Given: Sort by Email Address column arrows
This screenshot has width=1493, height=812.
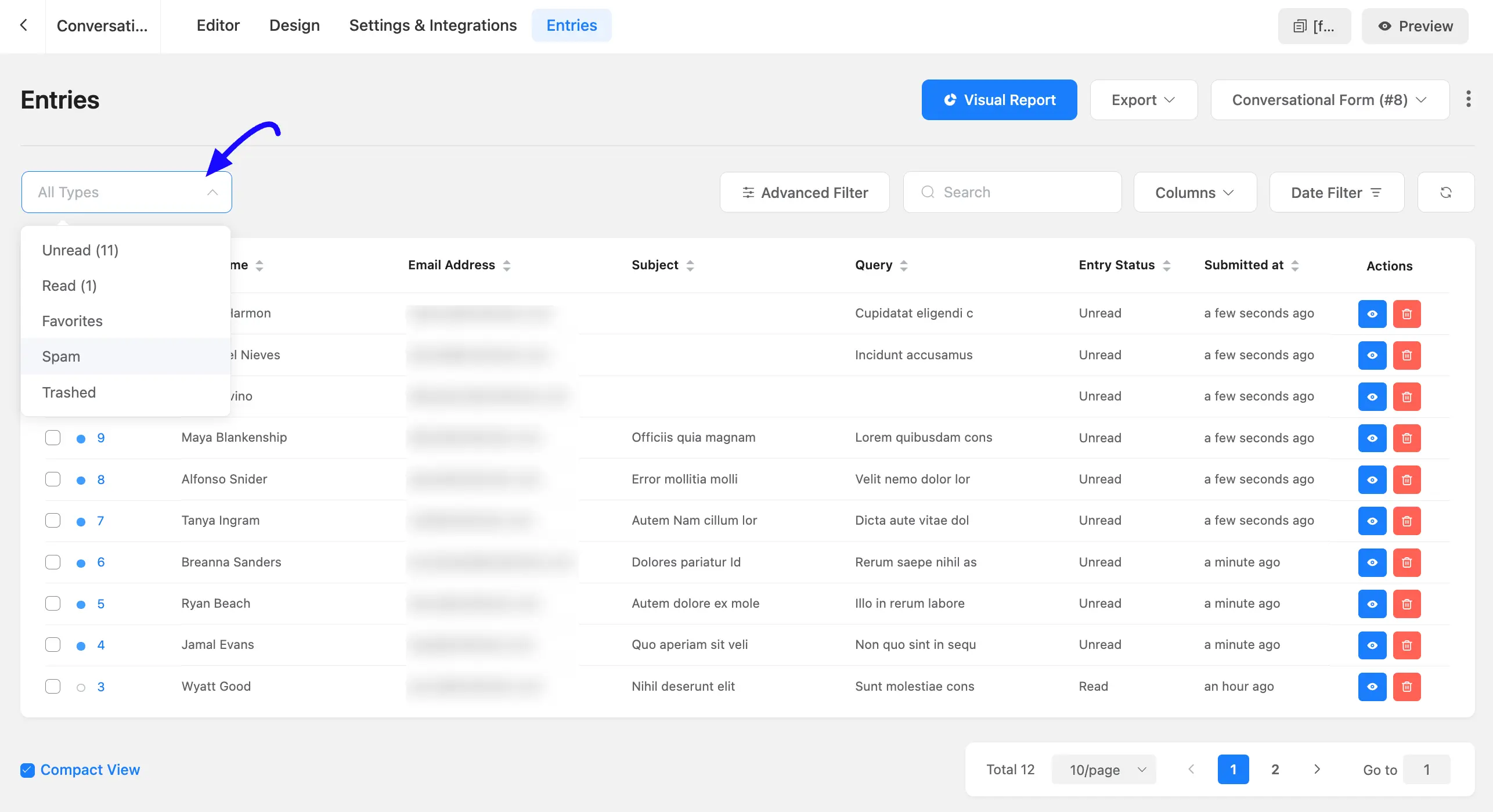Looking at the screenshot, I should coord(507,266).
